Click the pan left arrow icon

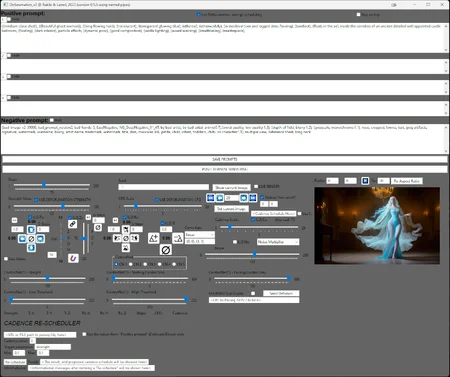click(22, 239)
